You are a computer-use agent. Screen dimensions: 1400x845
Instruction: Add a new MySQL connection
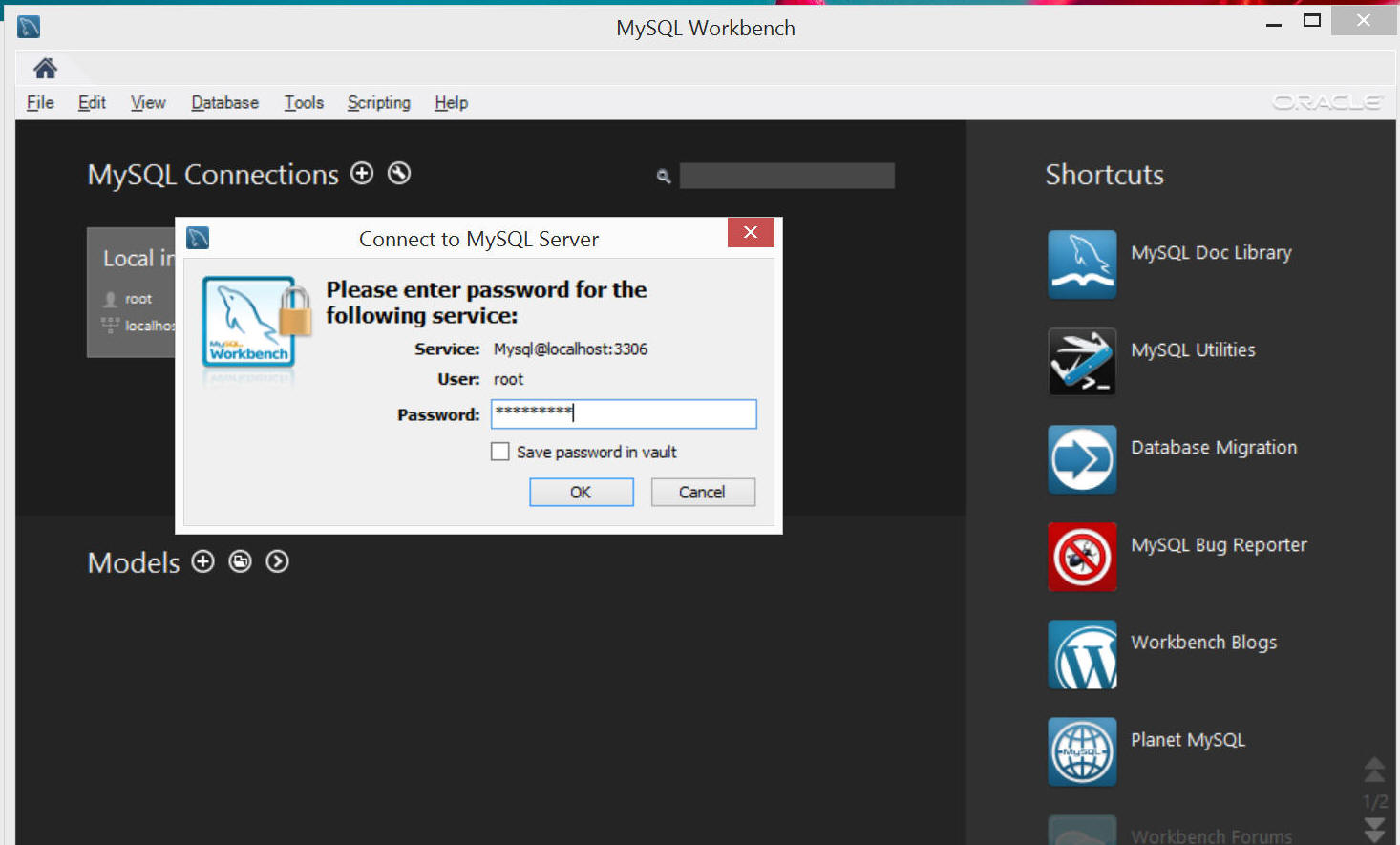[362, 173]
